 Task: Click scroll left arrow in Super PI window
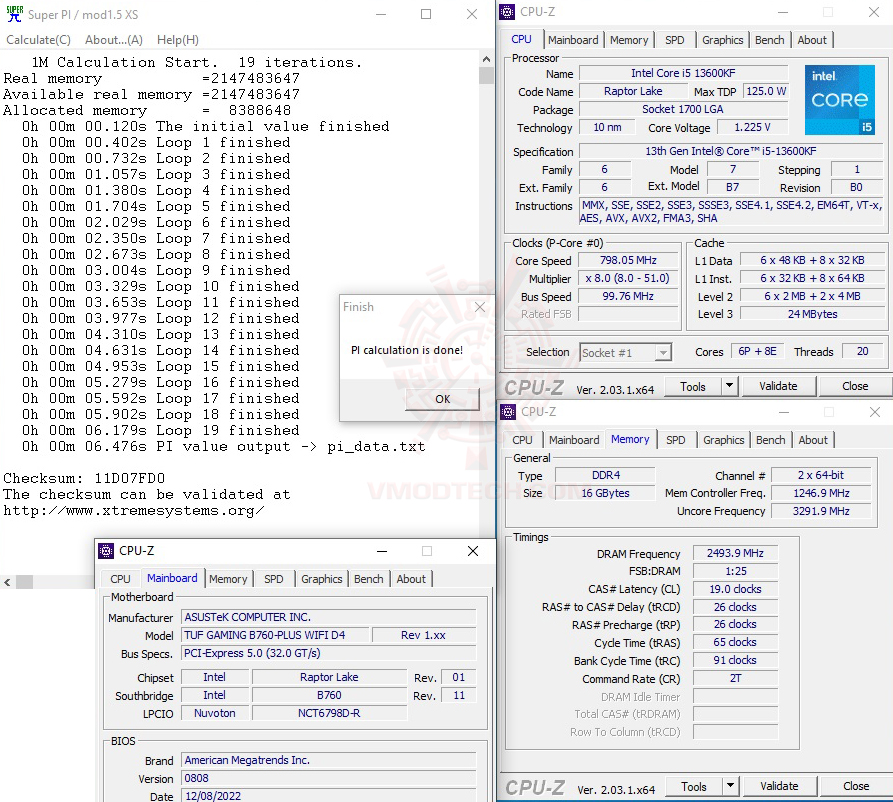click(x=7, y=582)
